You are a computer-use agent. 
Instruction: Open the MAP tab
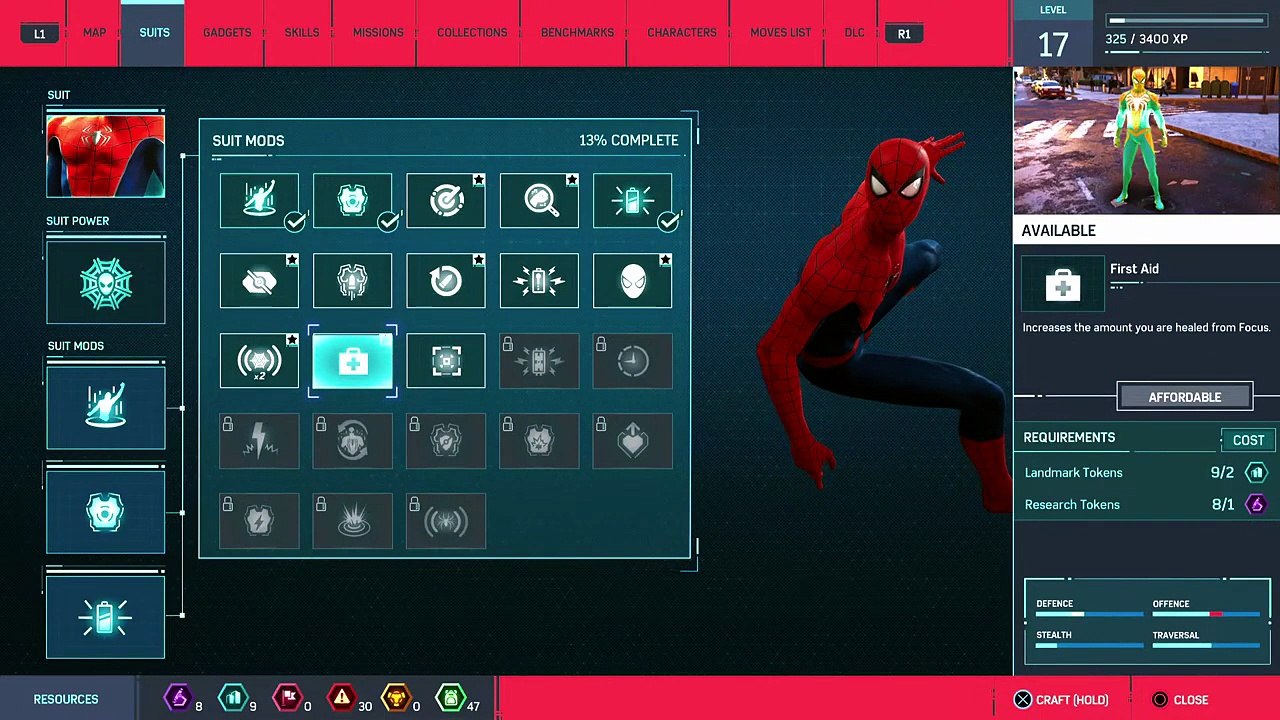point(94,33)
